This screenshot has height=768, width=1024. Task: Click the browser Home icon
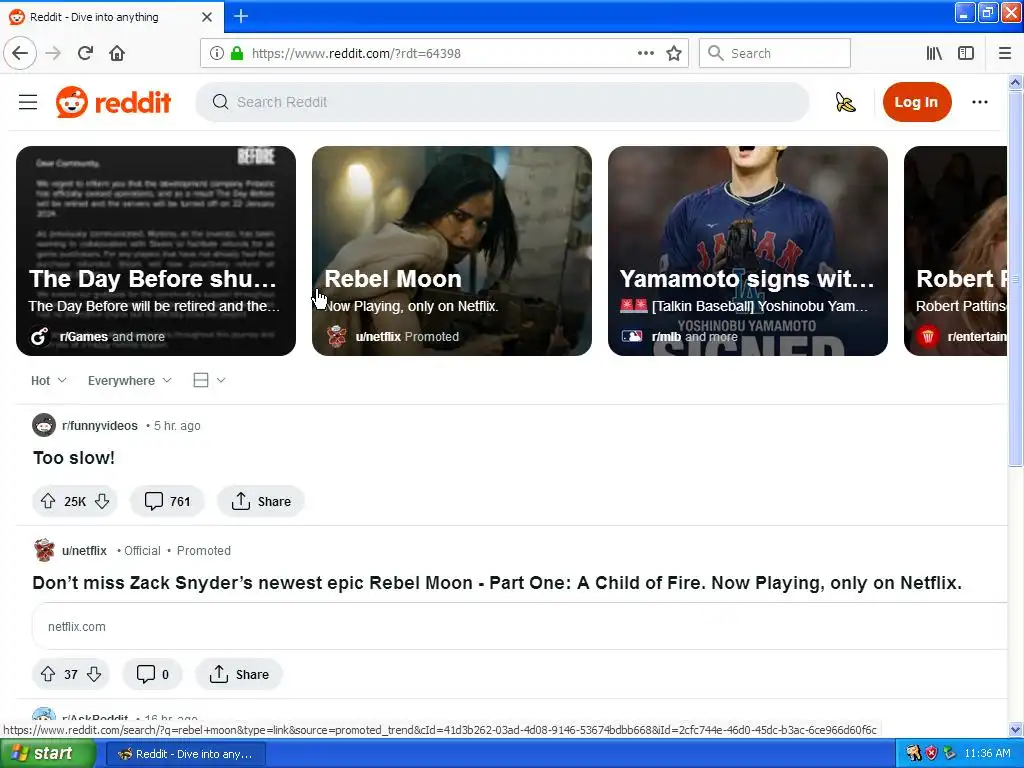(x=117, y=53)
